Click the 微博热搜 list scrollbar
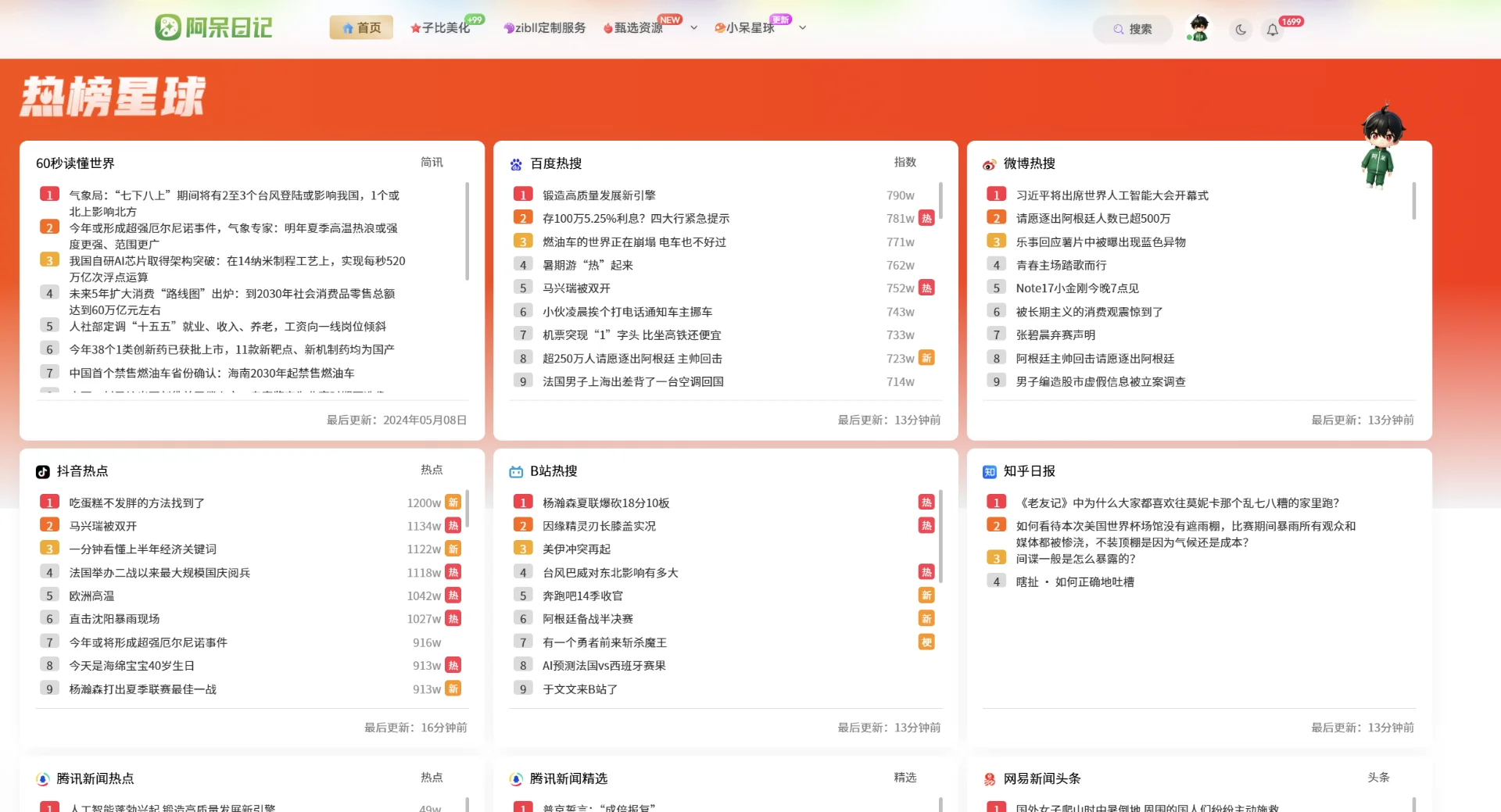Viewport: 1501px width, 812px height. (1413, 201)
